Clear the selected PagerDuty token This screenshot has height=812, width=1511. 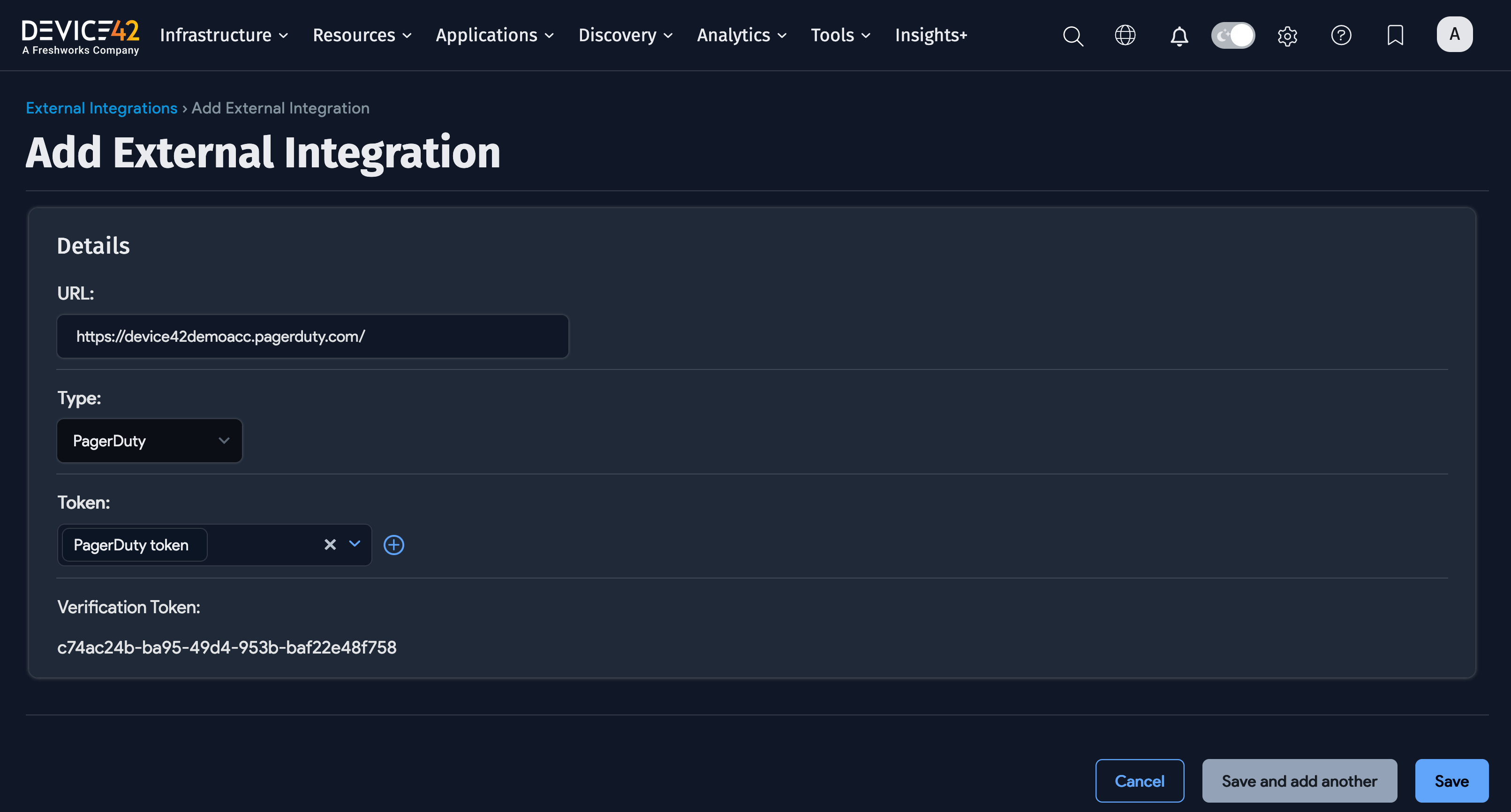point(330,545)
